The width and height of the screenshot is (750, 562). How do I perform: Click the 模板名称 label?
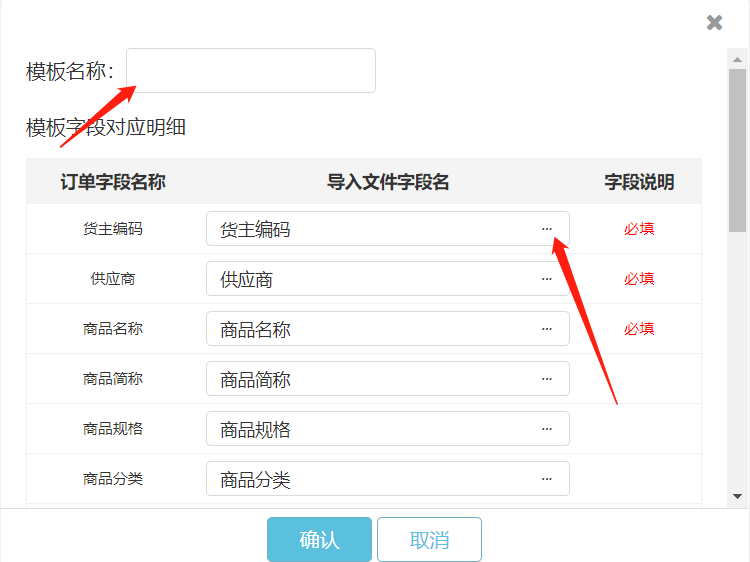click(x=70, y=72)
